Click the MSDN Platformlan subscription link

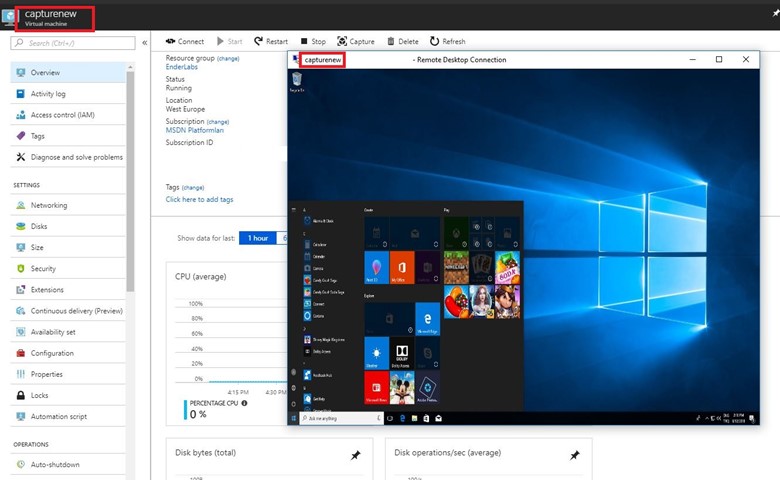(x=194, y=130)
